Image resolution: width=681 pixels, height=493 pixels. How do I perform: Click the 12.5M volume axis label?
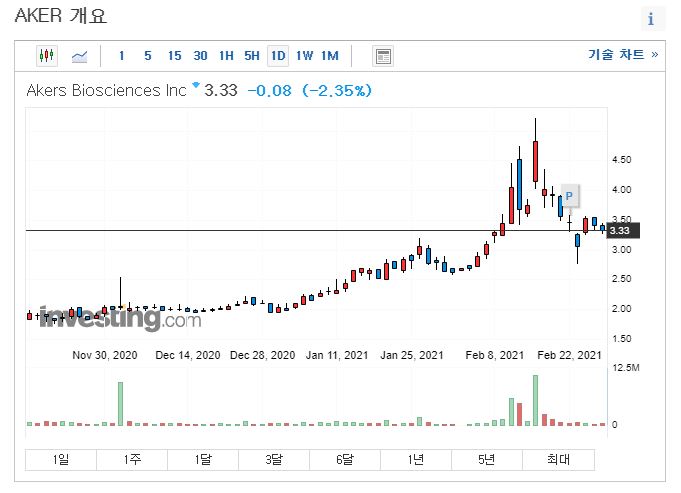(626, 368)
